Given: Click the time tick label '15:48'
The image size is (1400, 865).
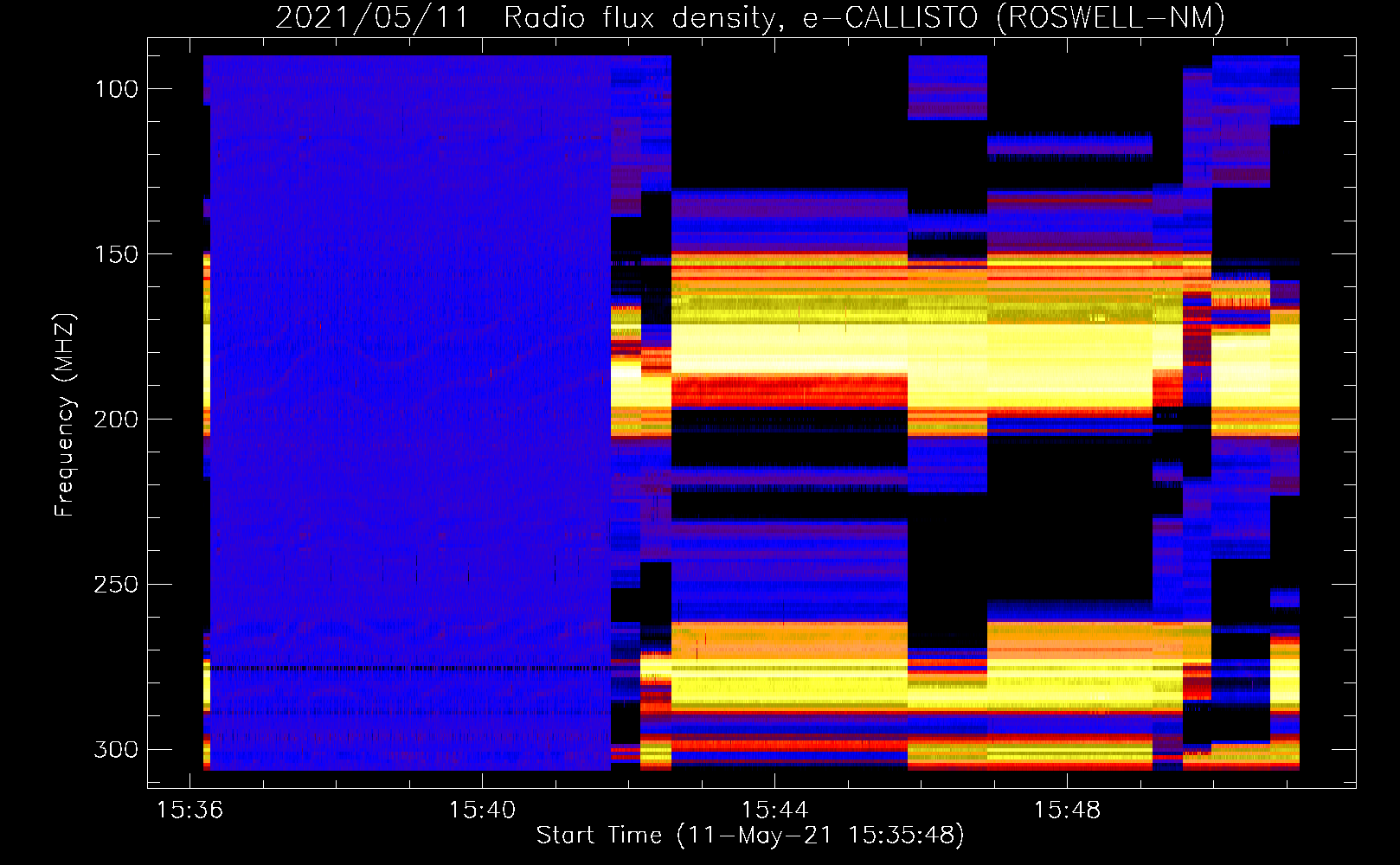Looking at the screenshot, I should tap(1067, 811).
